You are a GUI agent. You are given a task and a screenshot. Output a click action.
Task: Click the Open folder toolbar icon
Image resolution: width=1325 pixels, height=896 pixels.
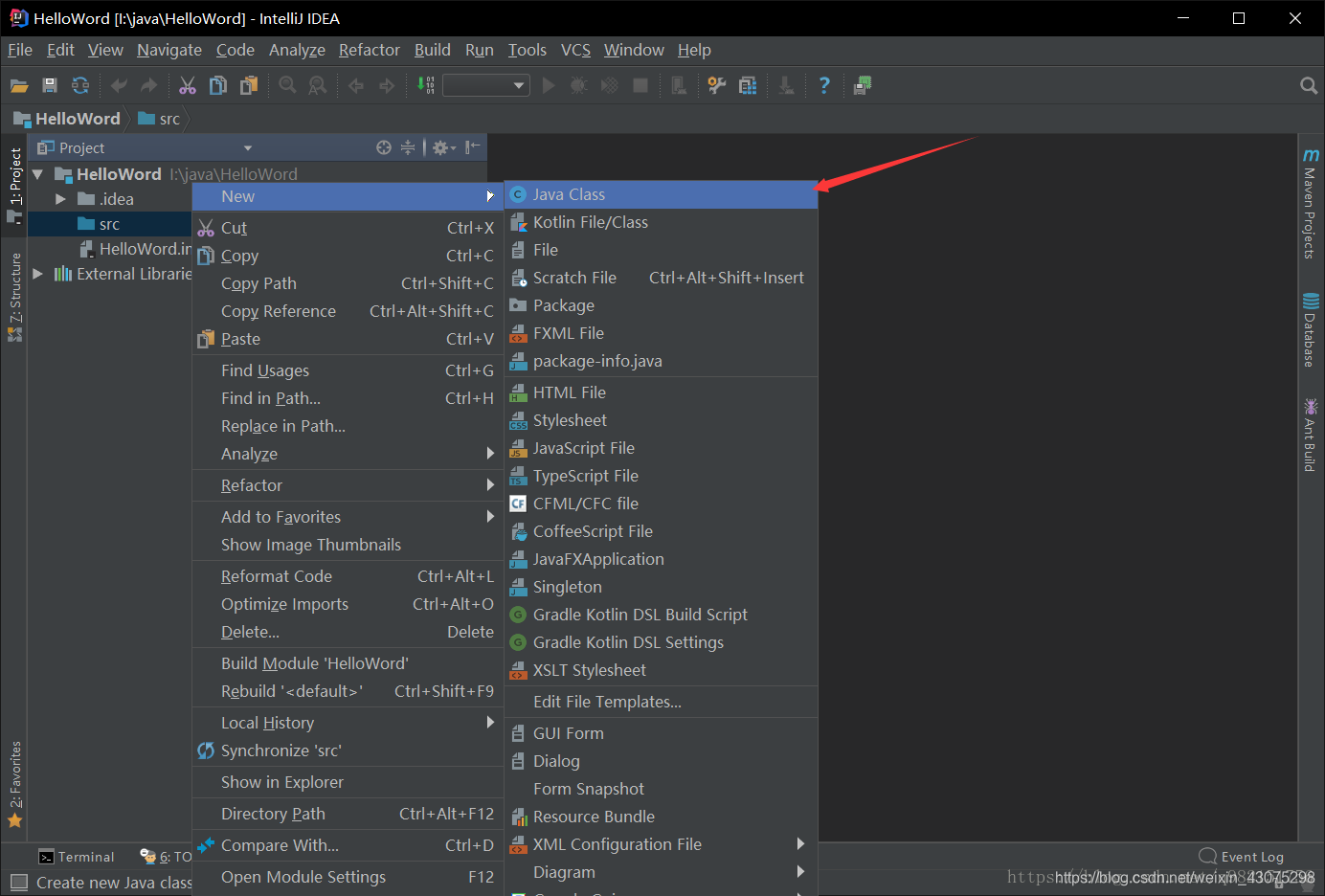(19, 85)
